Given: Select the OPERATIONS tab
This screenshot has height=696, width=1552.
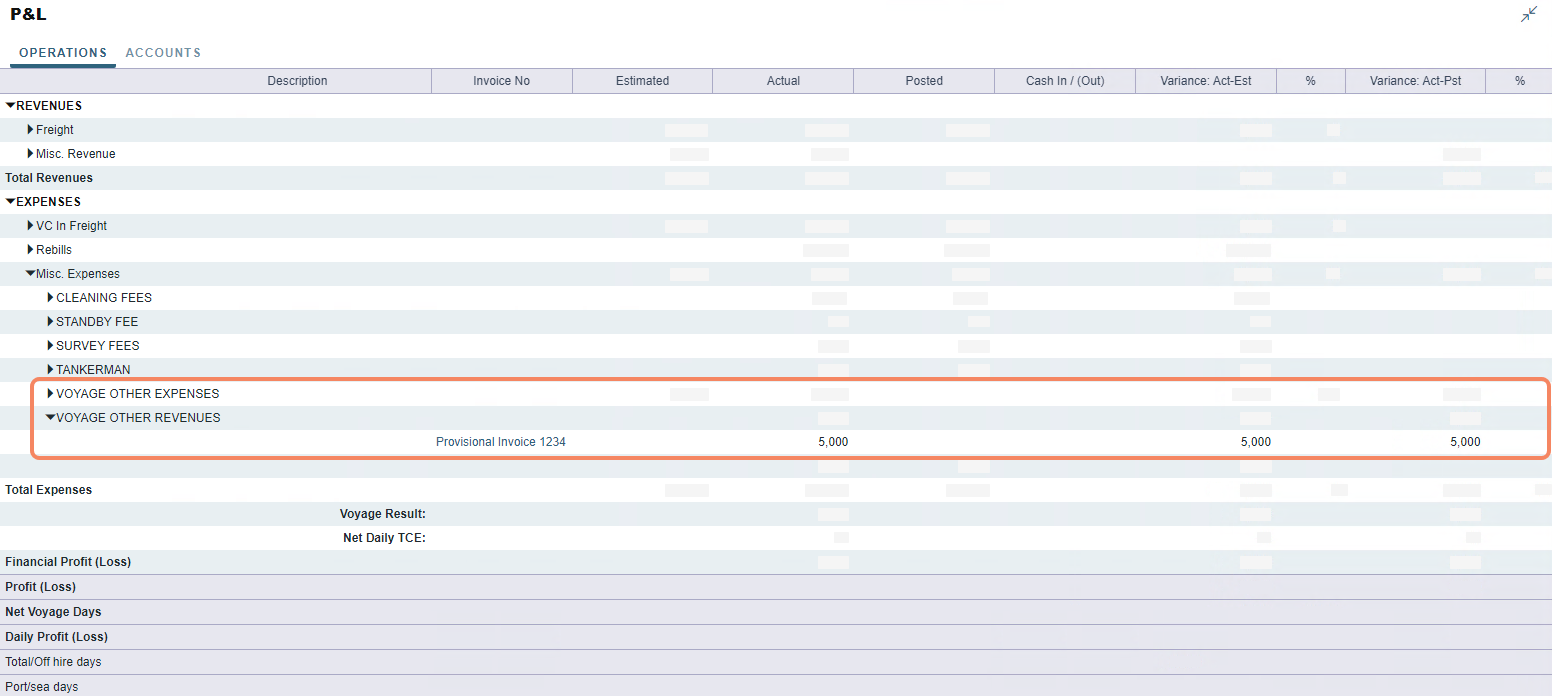Looking at the screenshot, I should coord(62,53).
